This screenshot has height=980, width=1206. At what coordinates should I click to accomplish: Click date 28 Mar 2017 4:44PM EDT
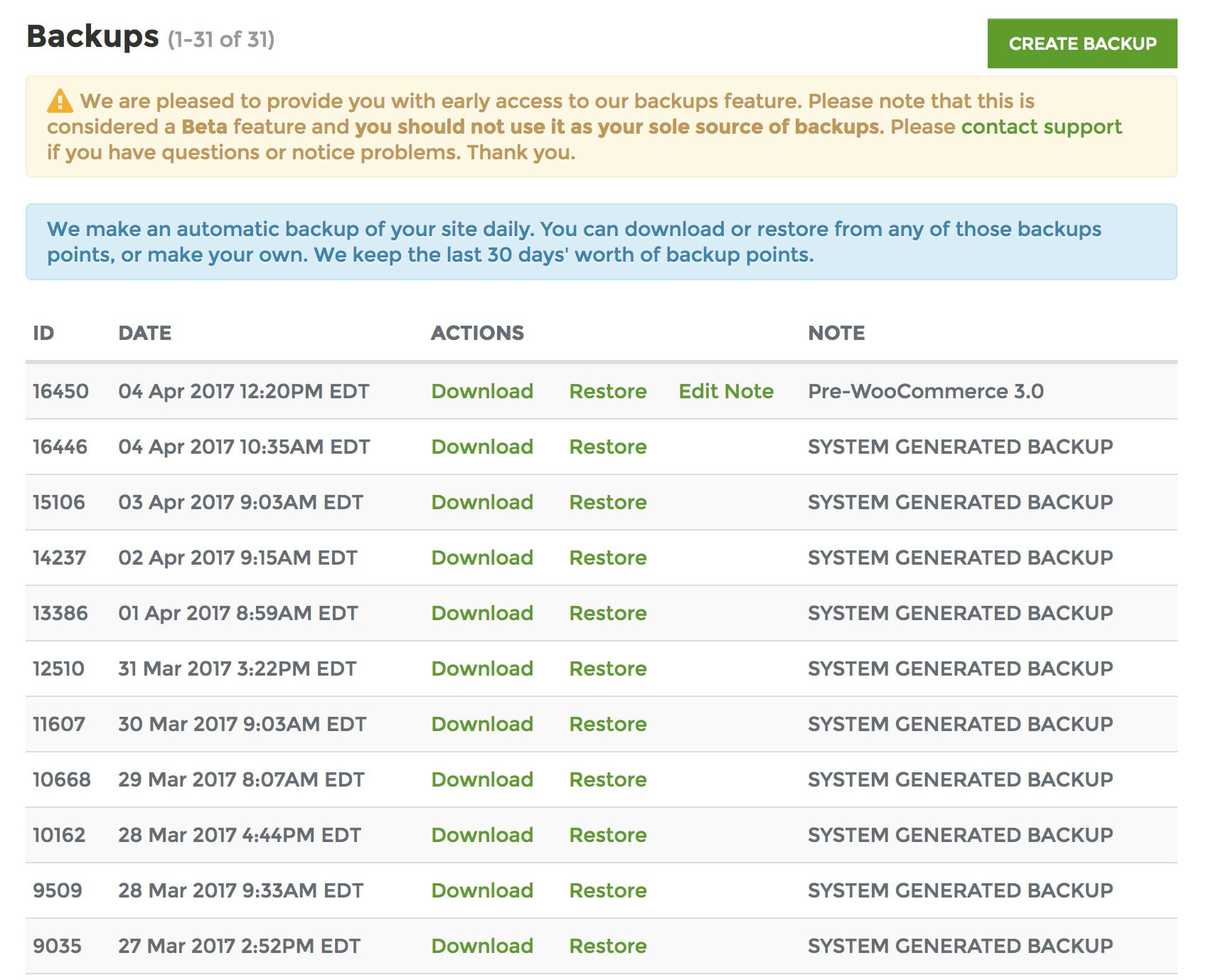point(240,835)
